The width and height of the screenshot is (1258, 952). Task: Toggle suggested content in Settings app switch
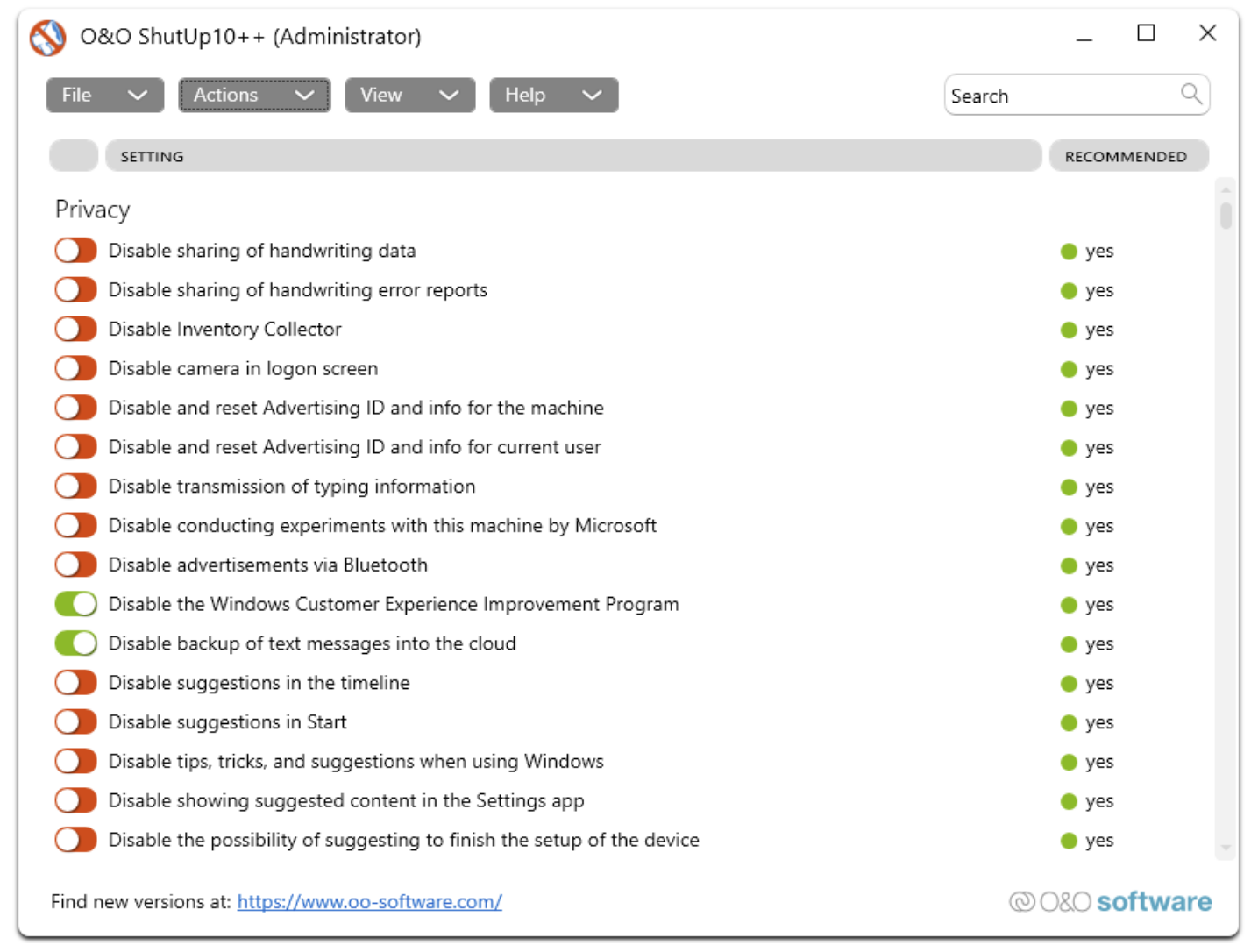coord(75,800)
